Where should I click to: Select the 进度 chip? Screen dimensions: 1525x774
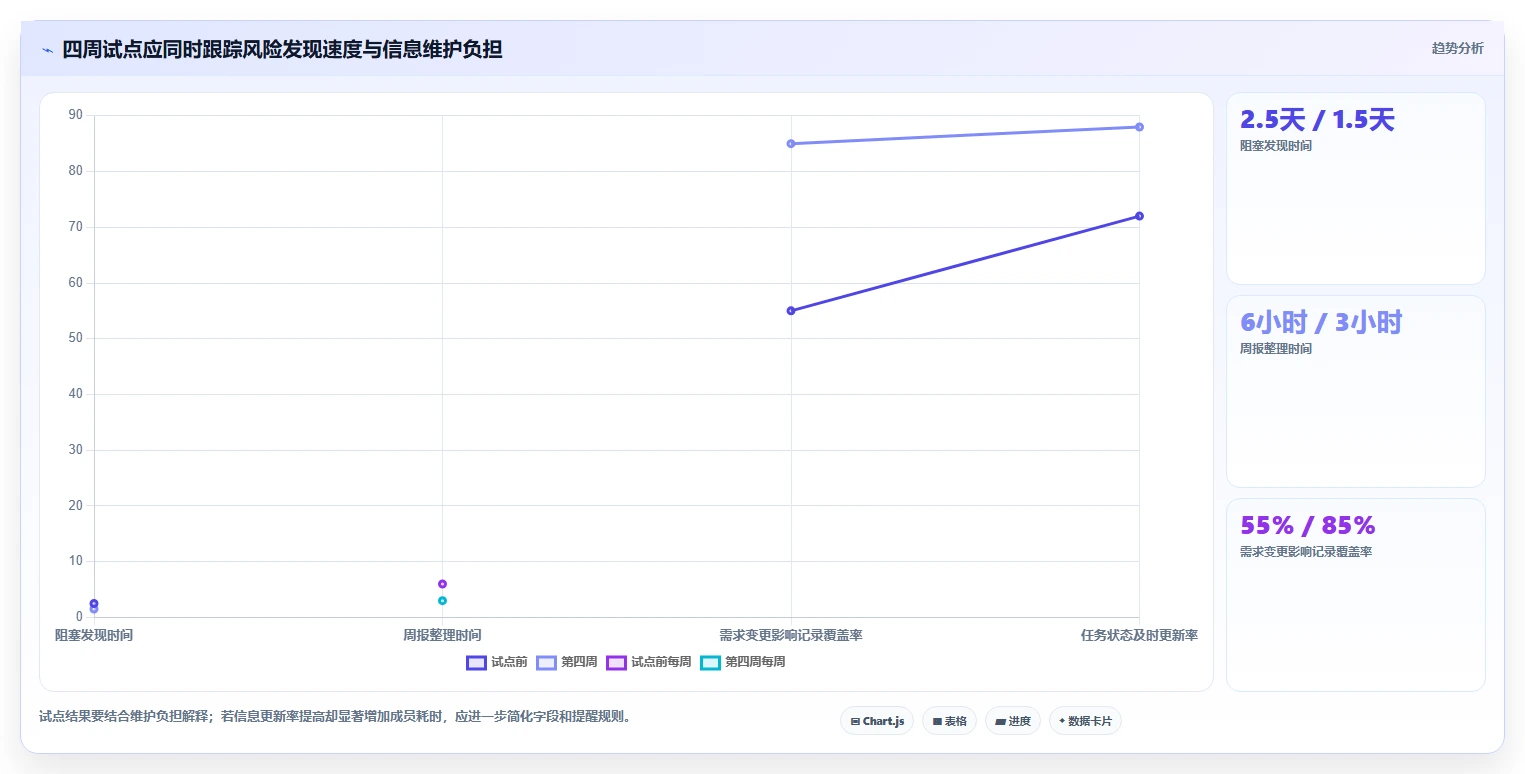click(1013, 721)
